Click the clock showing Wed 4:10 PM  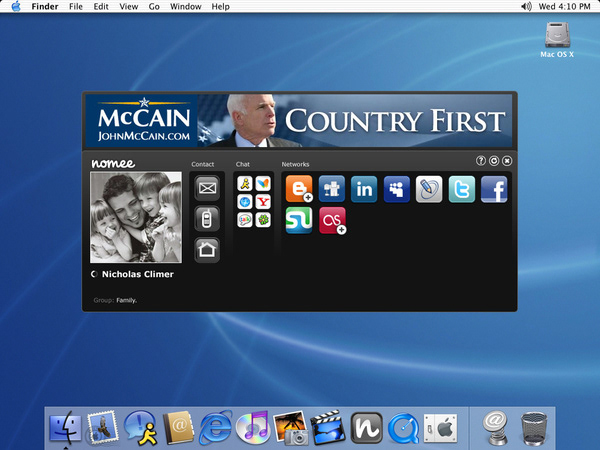tap(564, 7)
